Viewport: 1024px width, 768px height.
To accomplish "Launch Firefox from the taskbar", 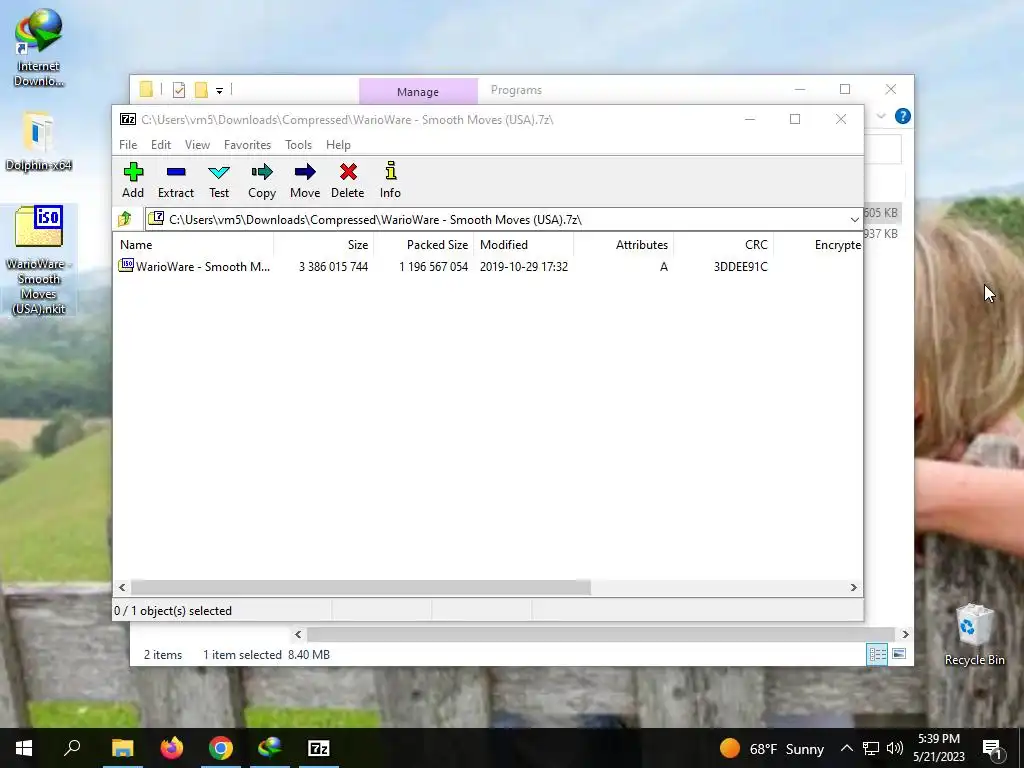I will coord(172,748).
